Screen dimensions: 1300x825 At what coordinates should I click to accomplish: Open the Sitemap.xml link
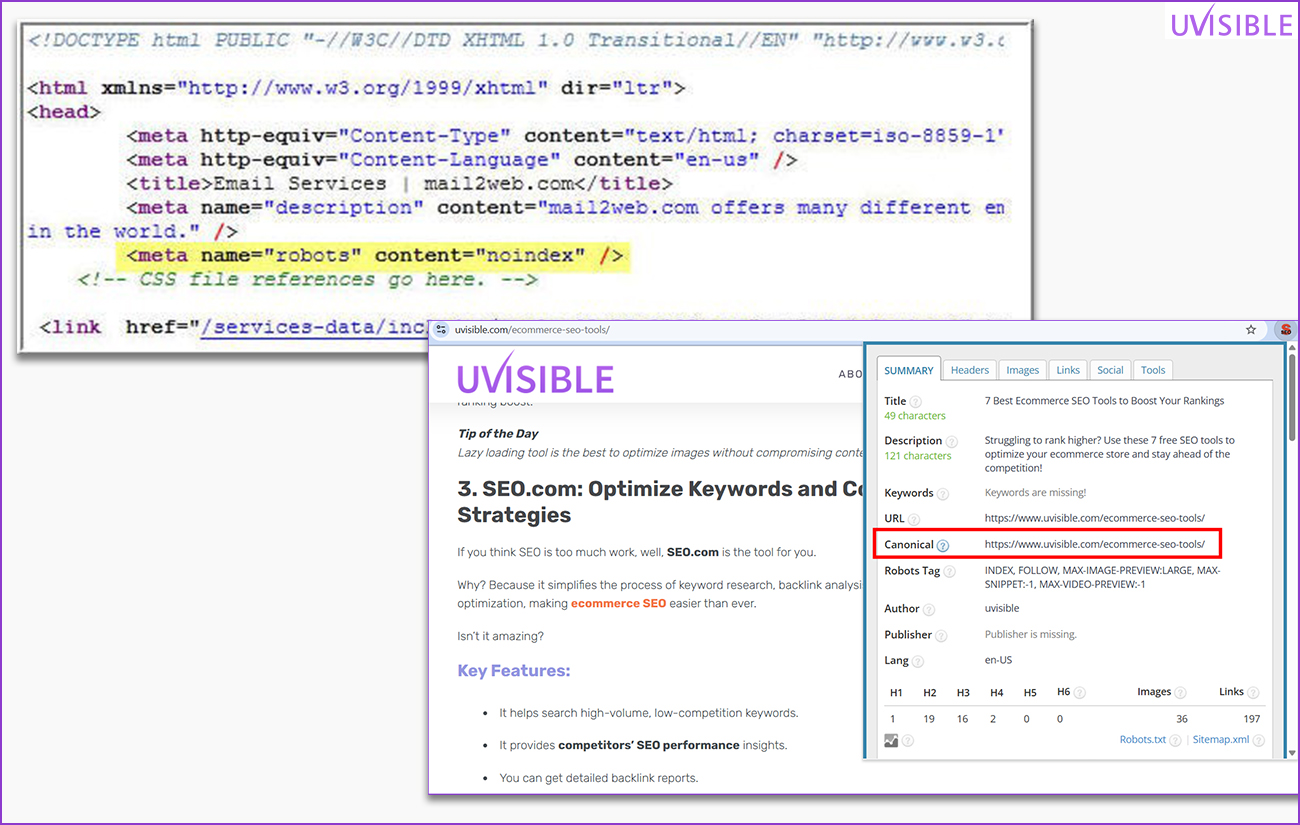[1220, 740]
